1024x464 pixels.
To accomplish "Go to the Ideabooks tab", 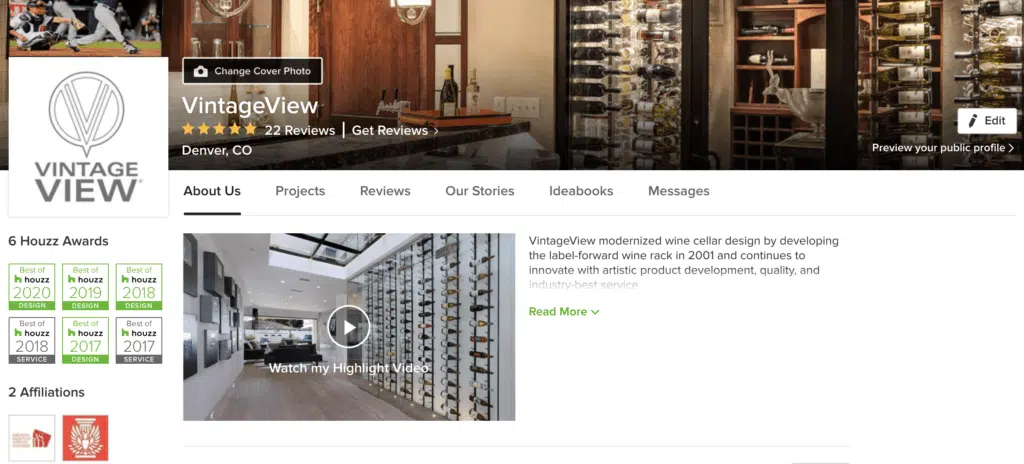I will (581, 191).
